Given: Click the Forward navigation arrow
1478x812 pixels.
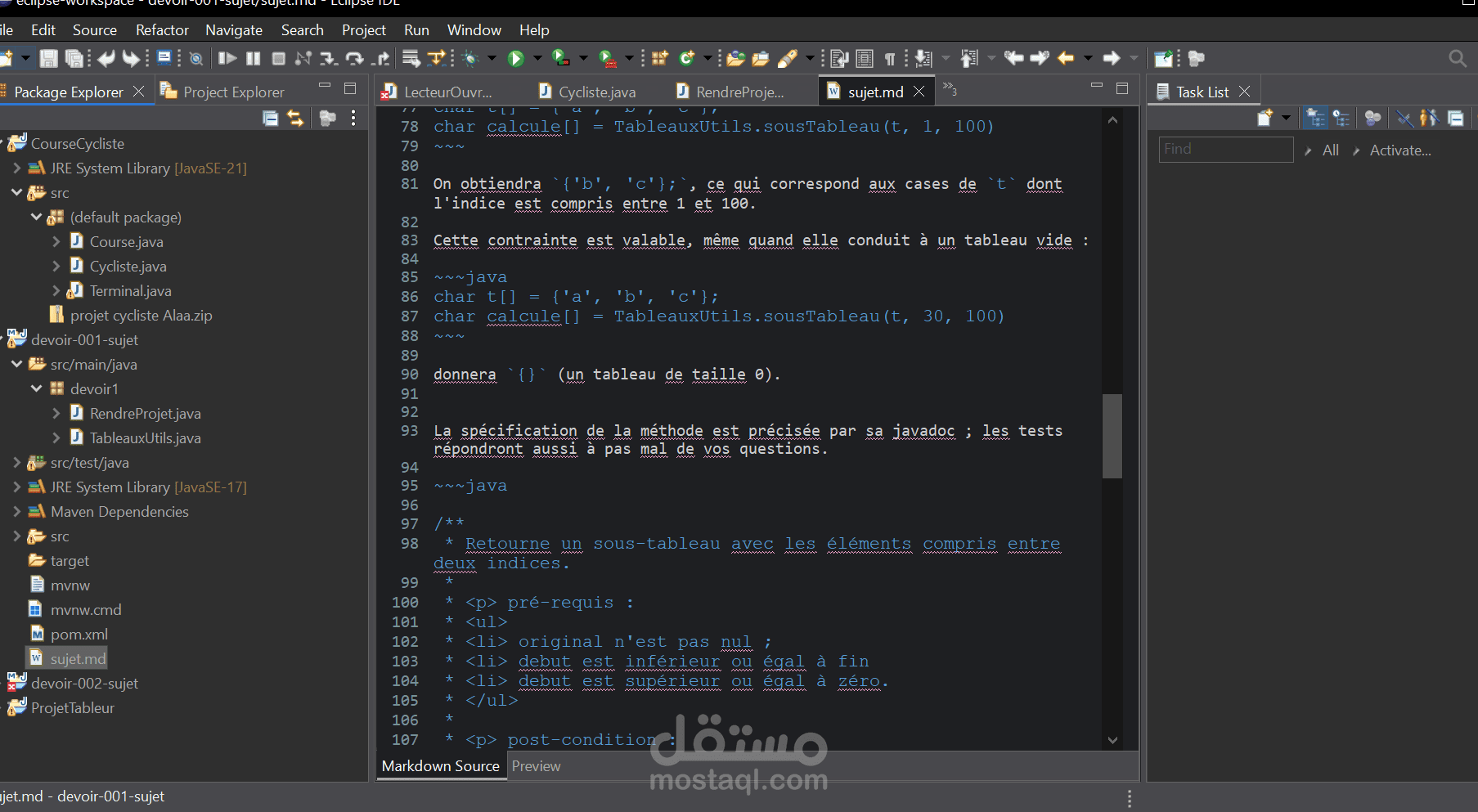Looking at the screenshot, I should pos(1111,59).
